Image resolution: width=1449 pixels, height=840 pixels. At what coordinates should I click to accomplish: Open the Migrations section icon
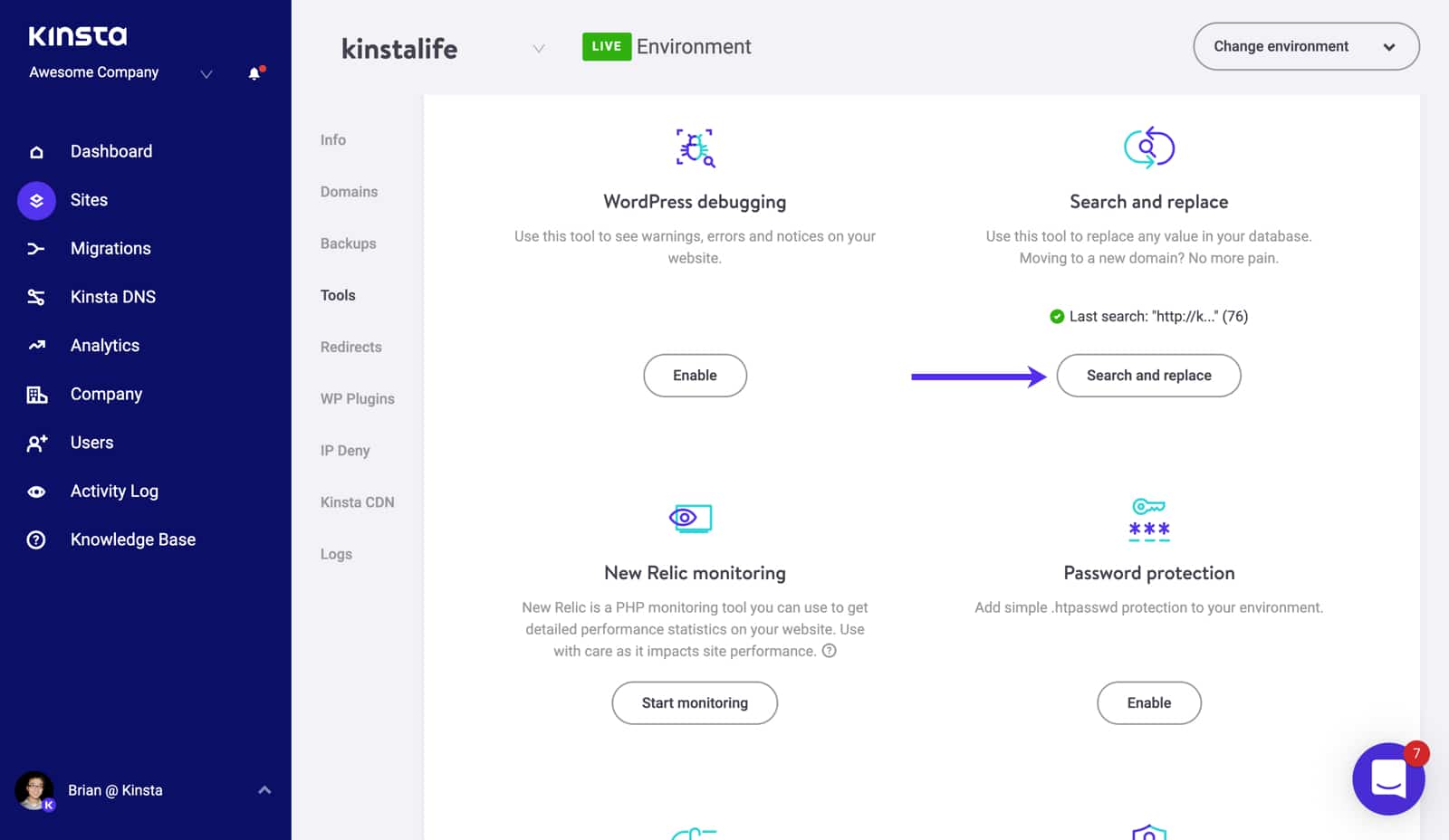click(36, 248)
